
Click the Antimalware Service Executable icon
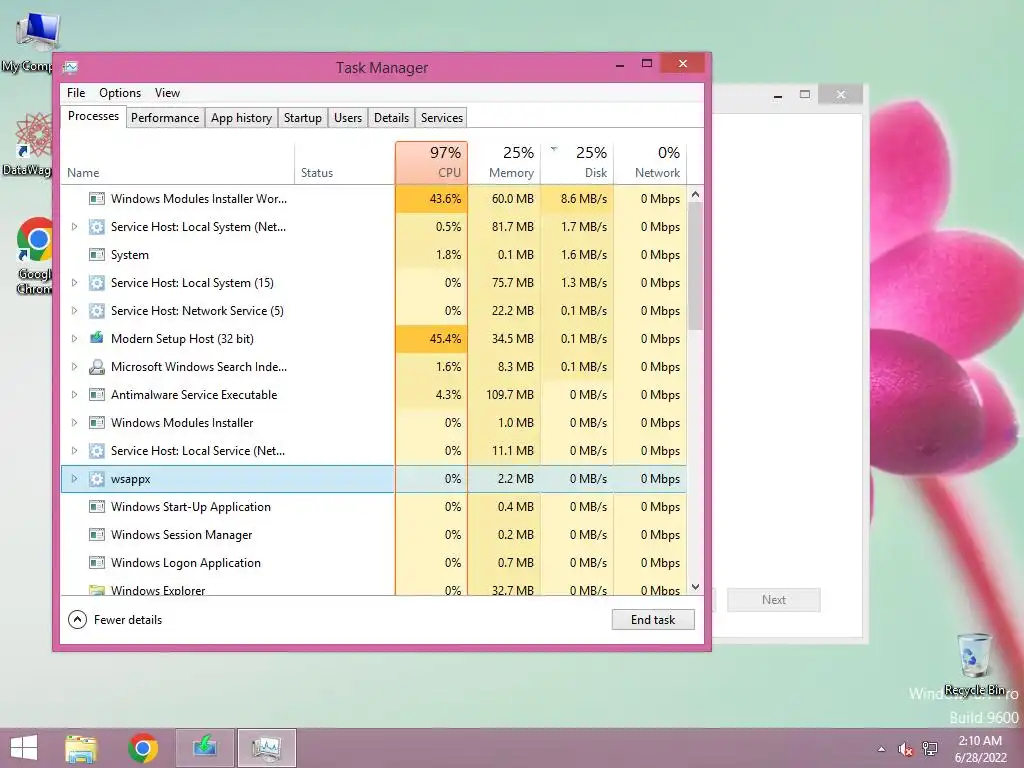click(x=97, y=394)
